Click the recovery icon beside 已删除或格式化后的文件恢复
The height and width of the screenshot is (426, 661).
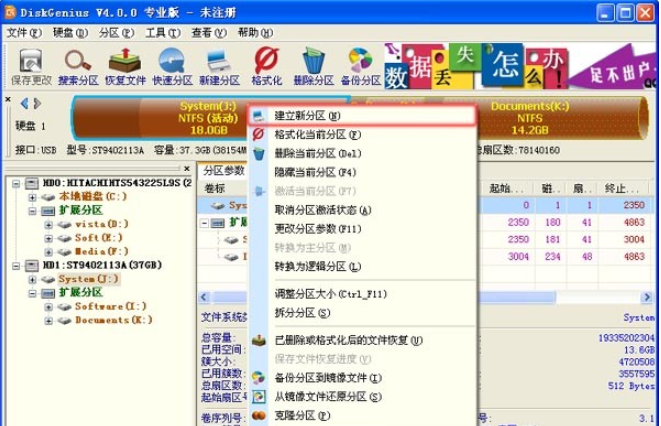click(x=258, y=340)
